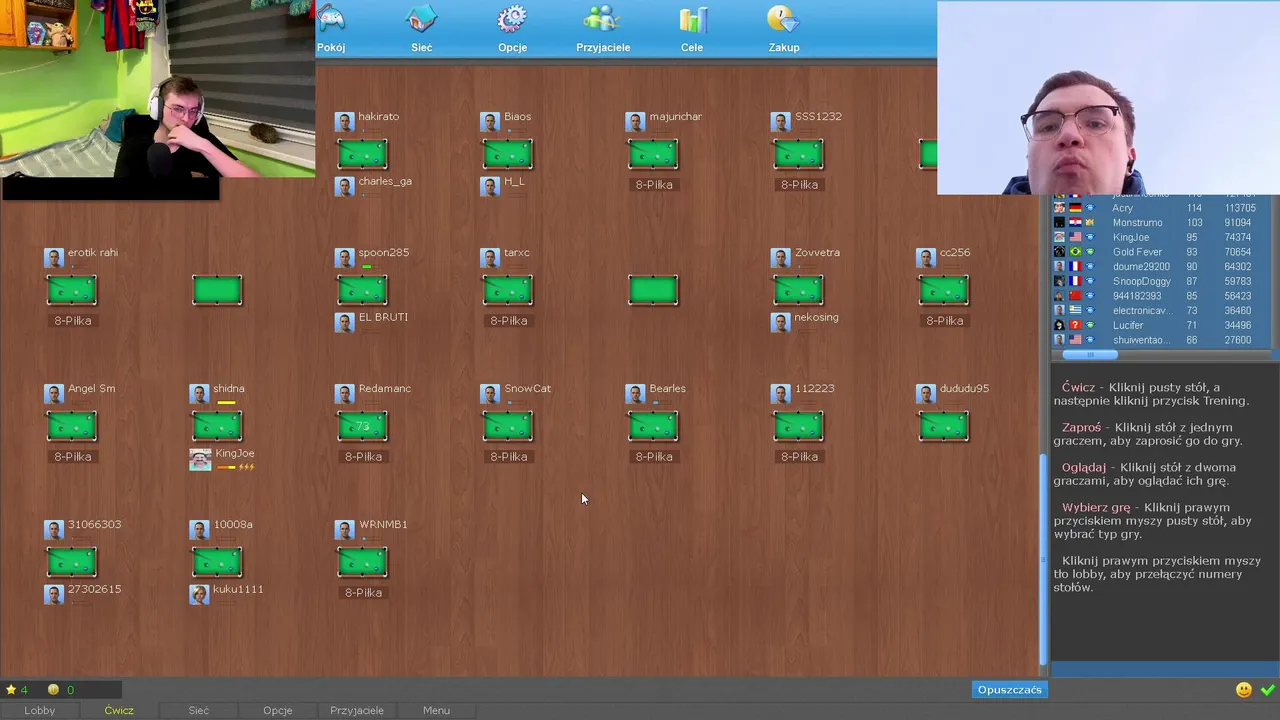
Task: Select empty table between erotik rahi and spoon285
Action: click(x=217, y=290)
